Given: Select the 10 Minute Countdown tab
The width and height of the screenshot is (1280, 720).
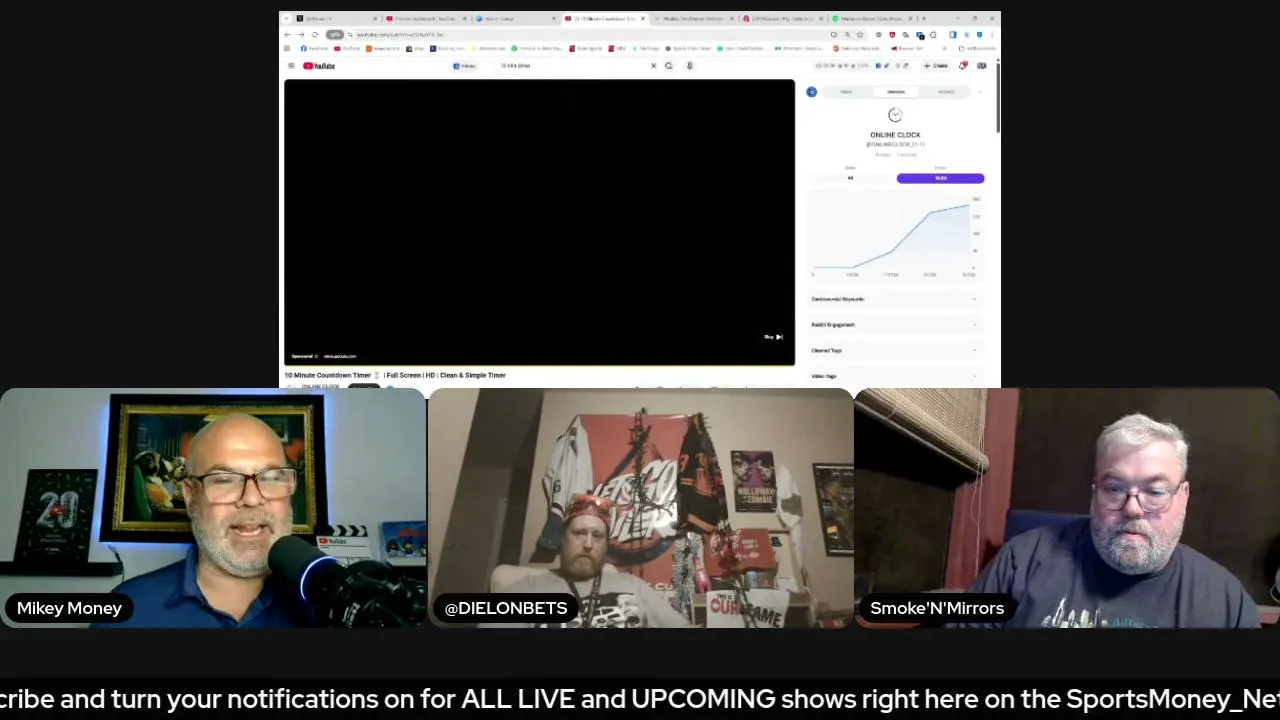Looking at the screenshot, I should pyautogui.click(x=605, y=18).
